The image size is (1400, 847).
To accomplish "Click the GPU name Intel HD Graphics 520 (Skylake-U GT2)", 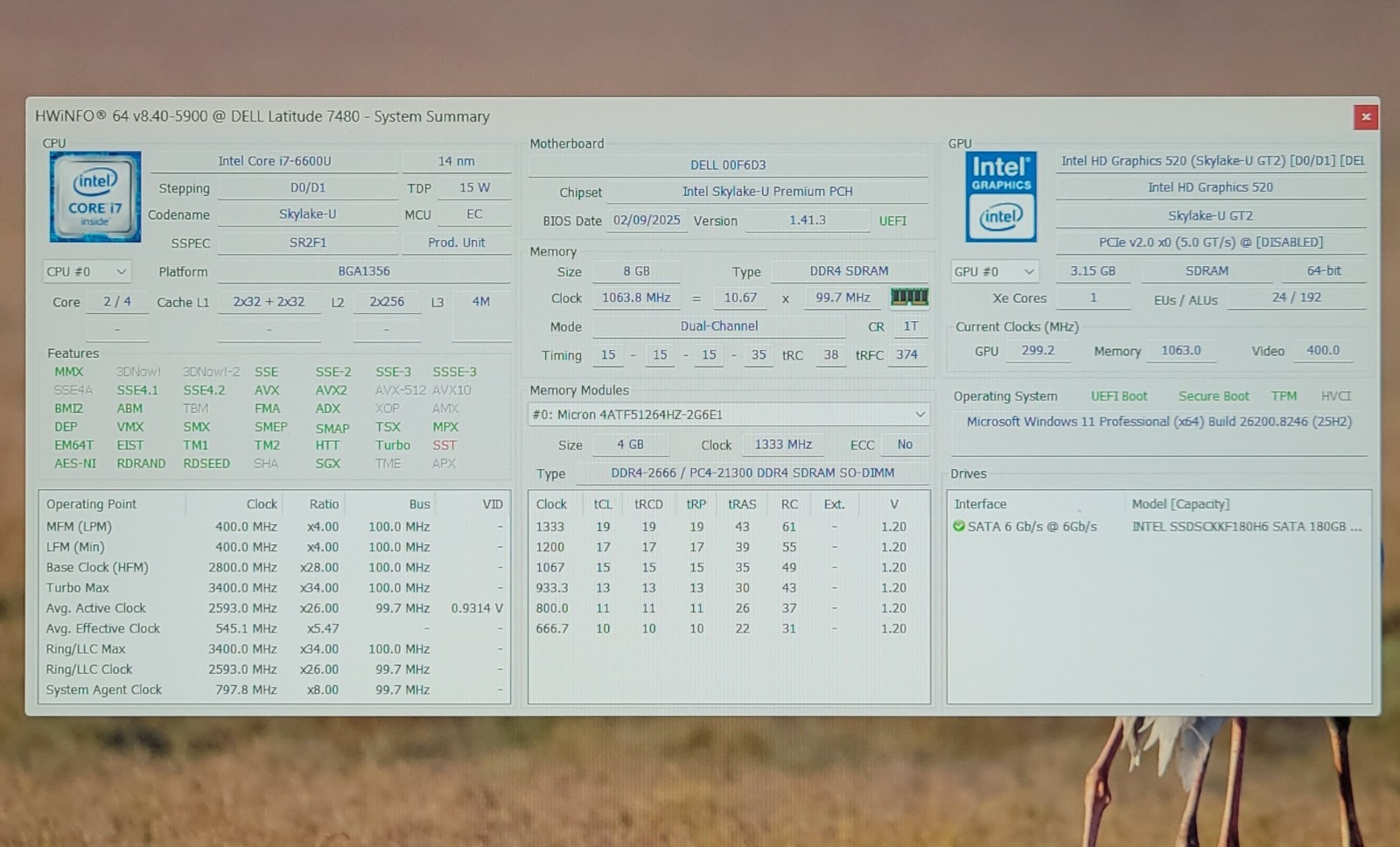I will (1212, 161).
